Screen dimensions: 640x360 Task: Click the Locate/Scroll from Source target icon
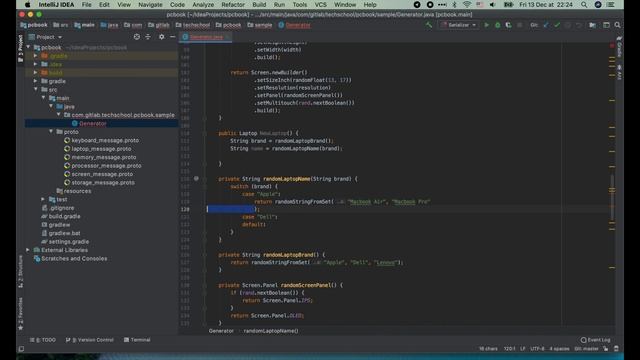click(x=137, y=37)
